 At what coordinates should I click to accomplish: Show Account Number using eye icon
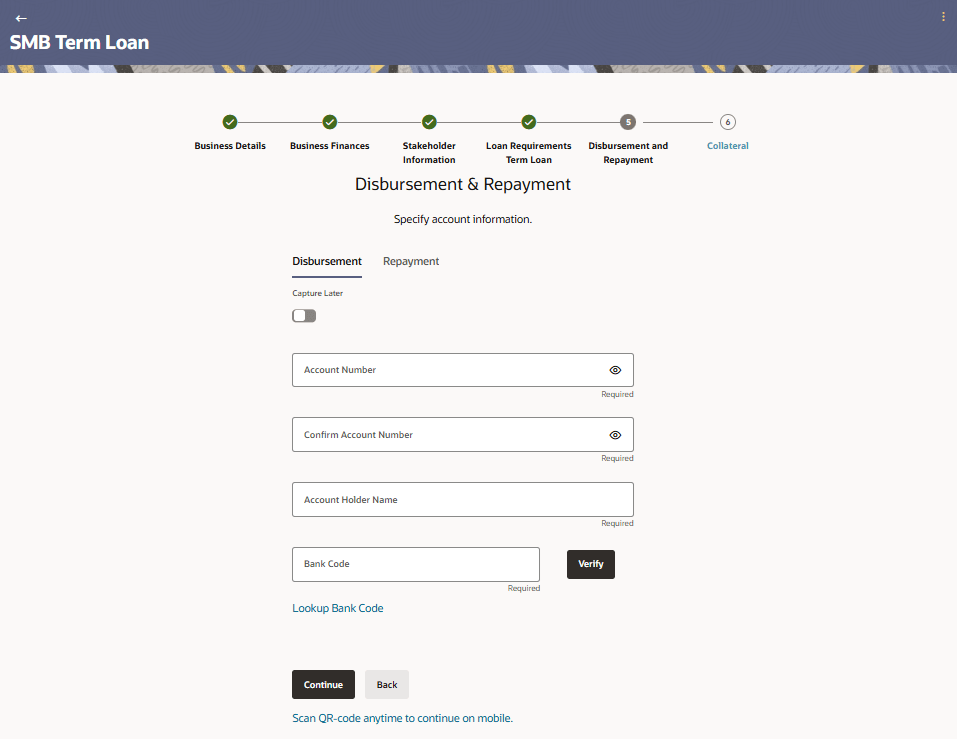615,370
